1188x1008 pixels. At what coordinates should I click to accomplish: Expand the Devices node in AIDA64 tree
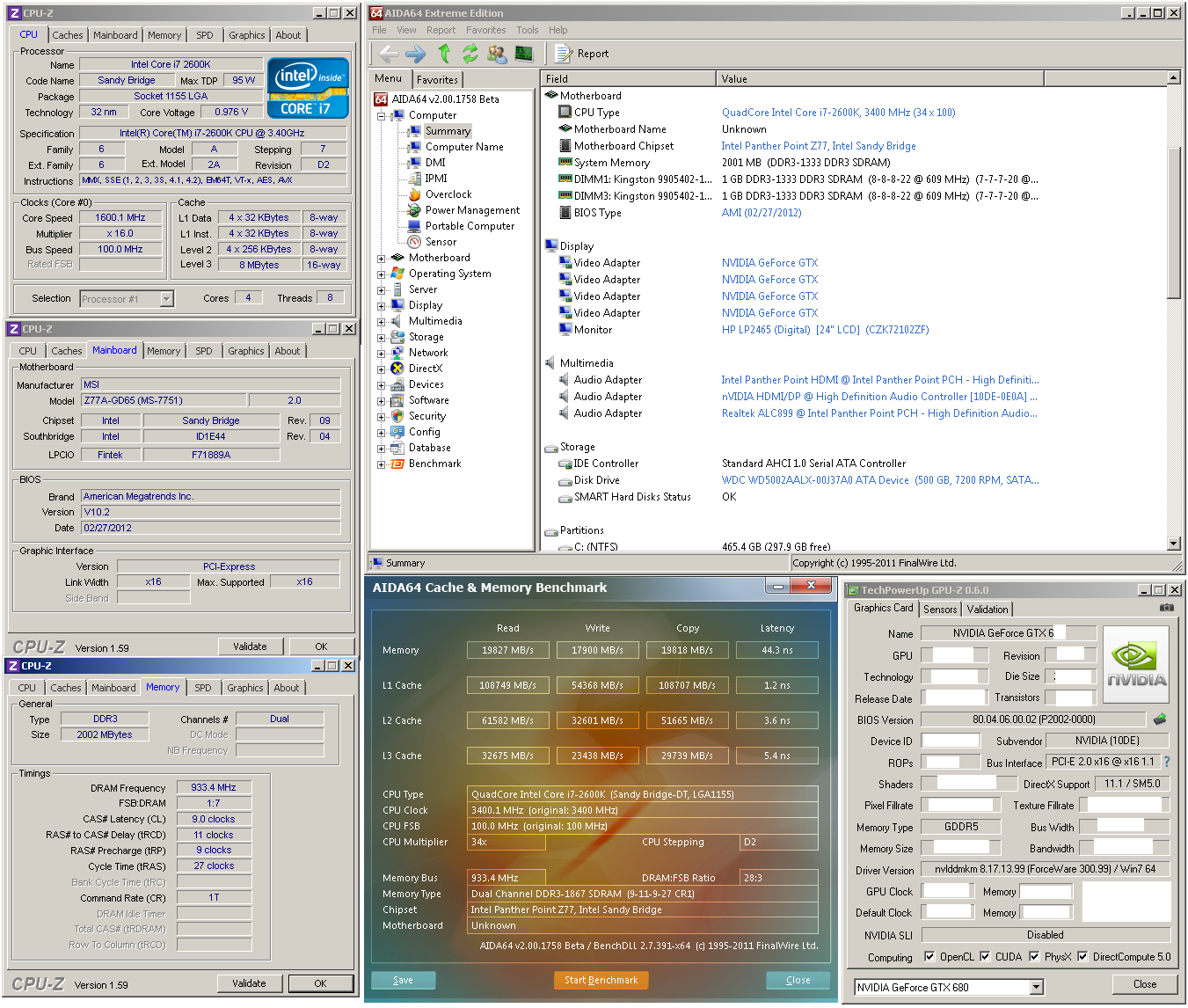(x=381, y=384)
